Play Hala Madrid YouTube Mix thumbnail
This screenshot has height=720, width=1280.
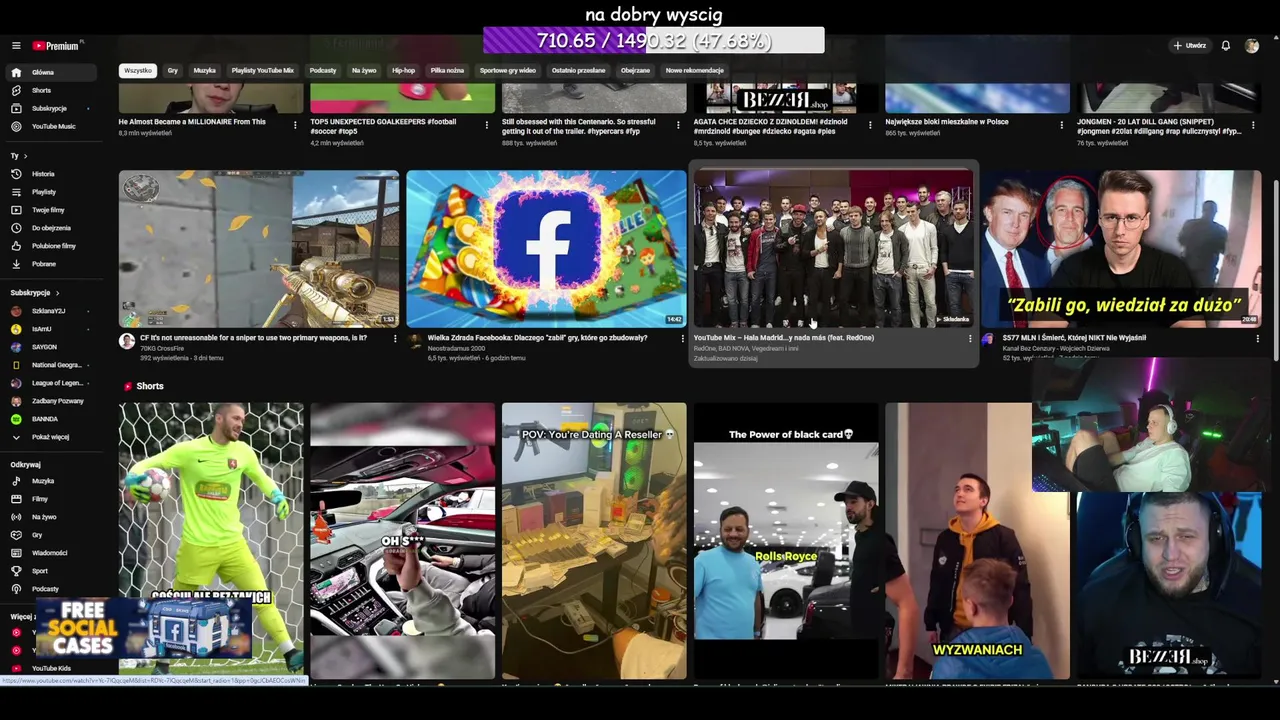click(833, 249)
